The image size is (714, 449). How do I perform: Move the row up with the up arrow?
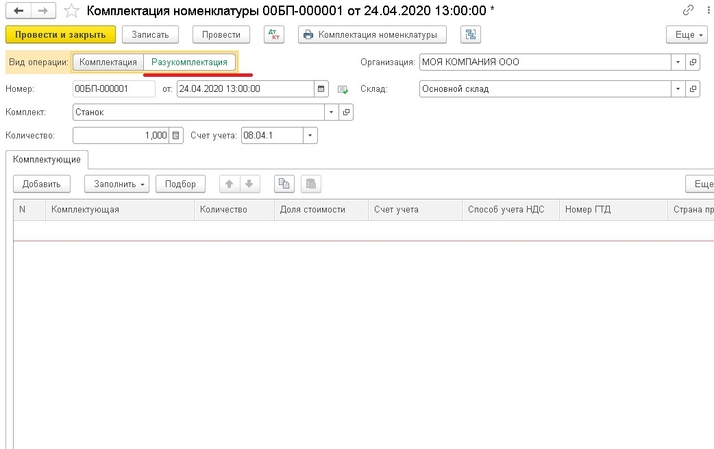click(x=229, y=184)
